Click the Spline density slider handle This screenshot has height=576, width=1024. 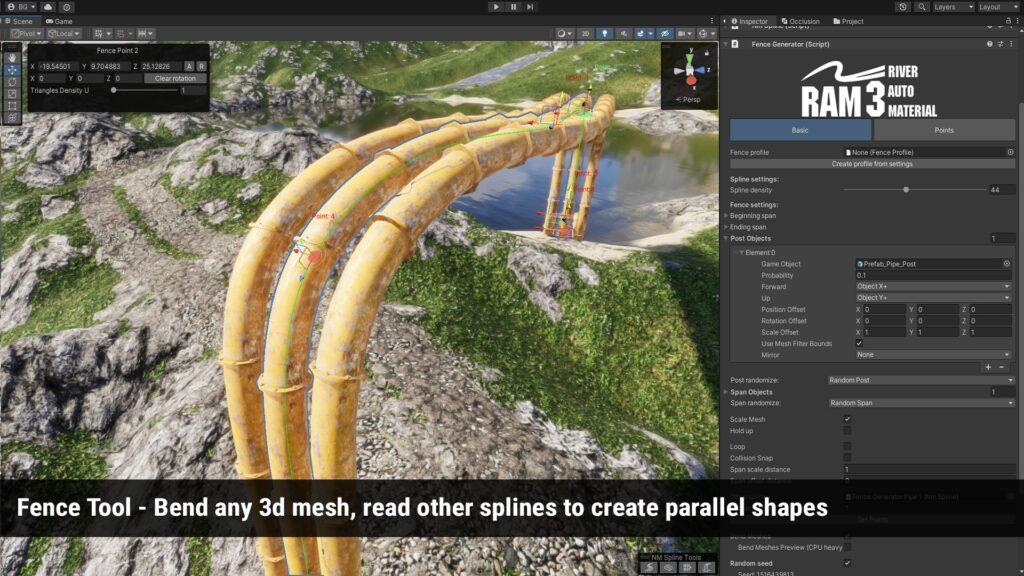point(906,189)
